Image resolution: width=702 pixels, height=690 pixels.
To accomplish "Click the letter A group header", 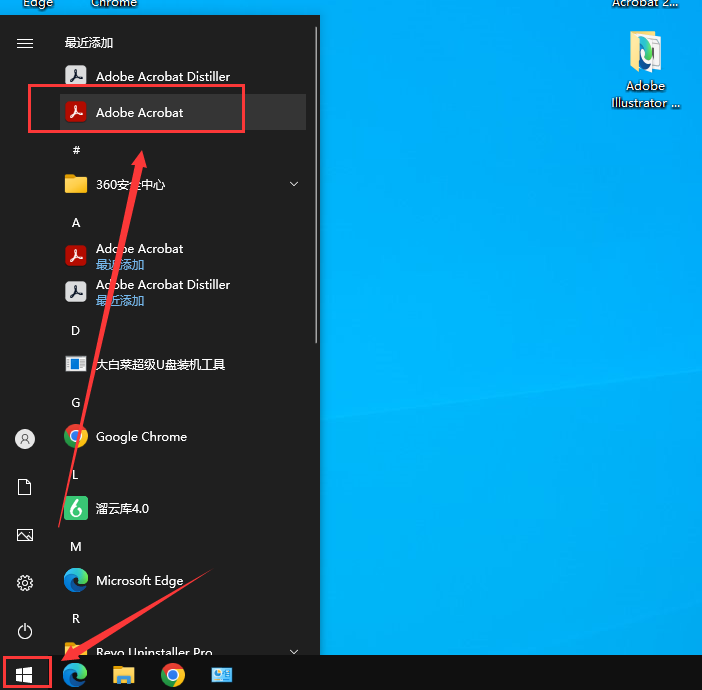I will [75, 222].
